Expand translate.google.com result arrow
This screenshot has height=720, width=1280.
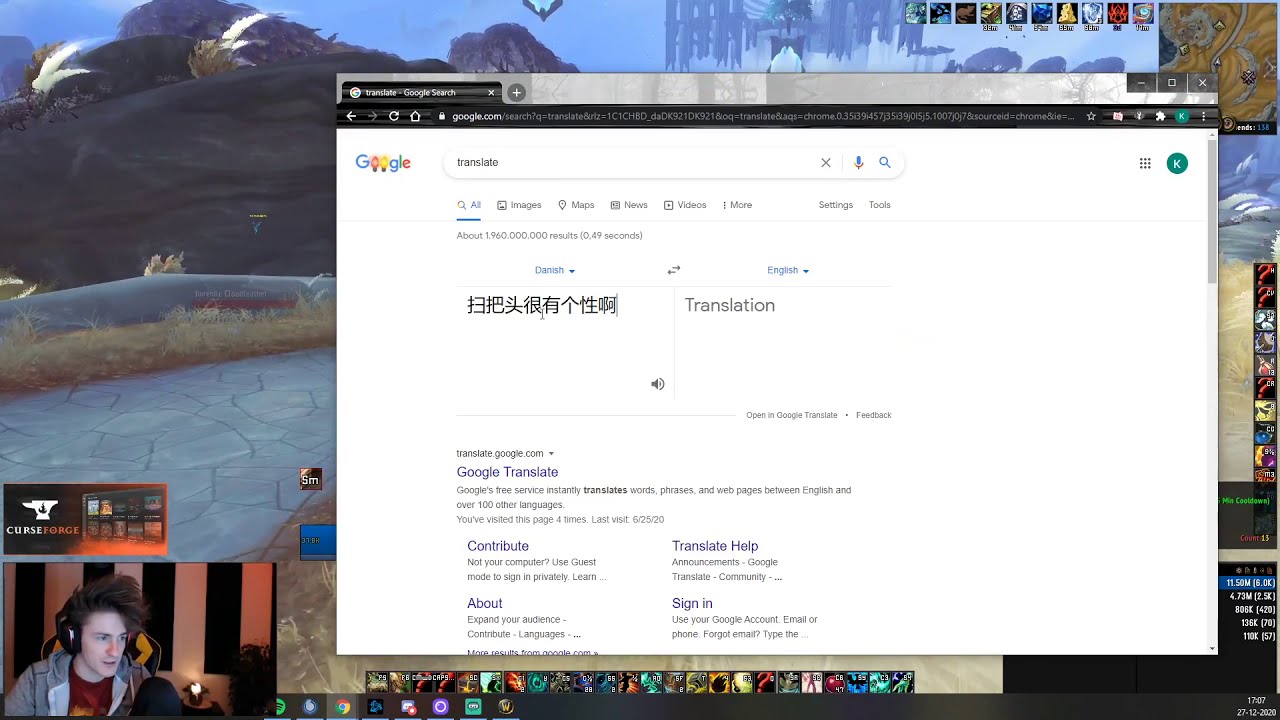pos(551,454)
